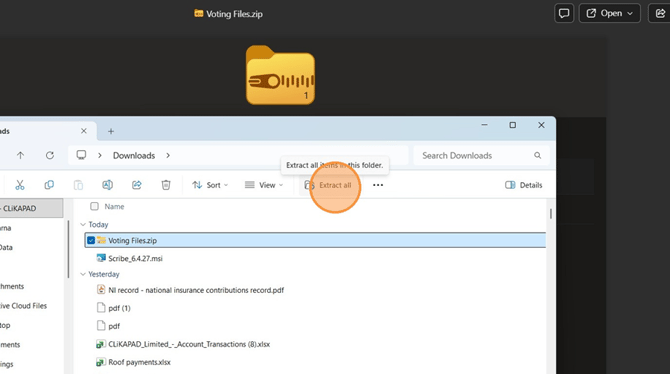The height and width of the screenshot is (374, 670).
Task: Open the Sort dropdown
Action: coord(210,185)
